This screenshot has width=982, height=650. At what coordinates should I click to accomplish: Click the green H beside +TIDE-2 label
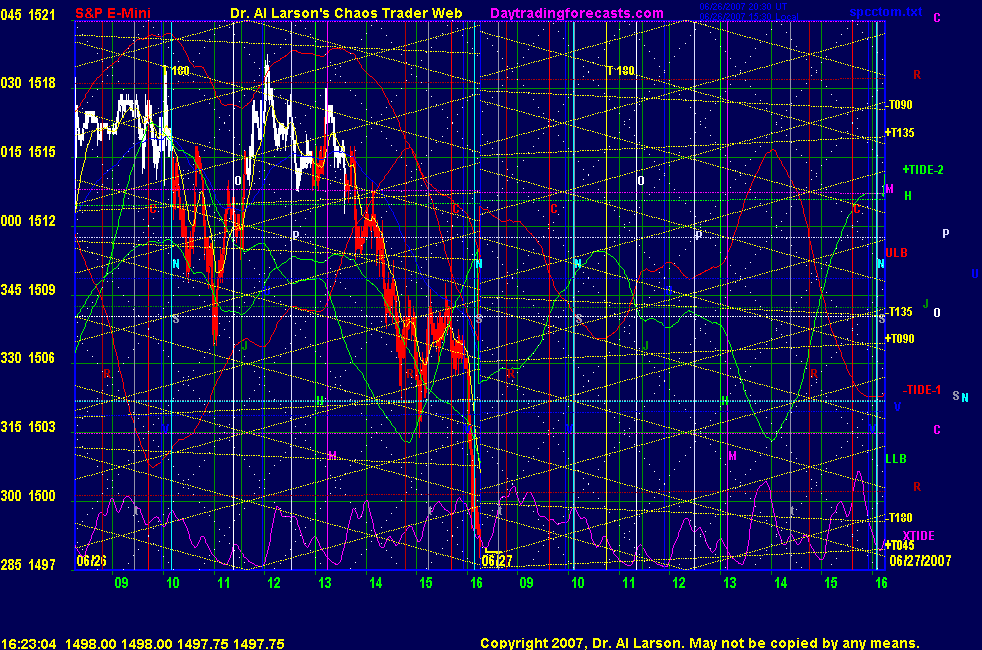click(908, 196)
